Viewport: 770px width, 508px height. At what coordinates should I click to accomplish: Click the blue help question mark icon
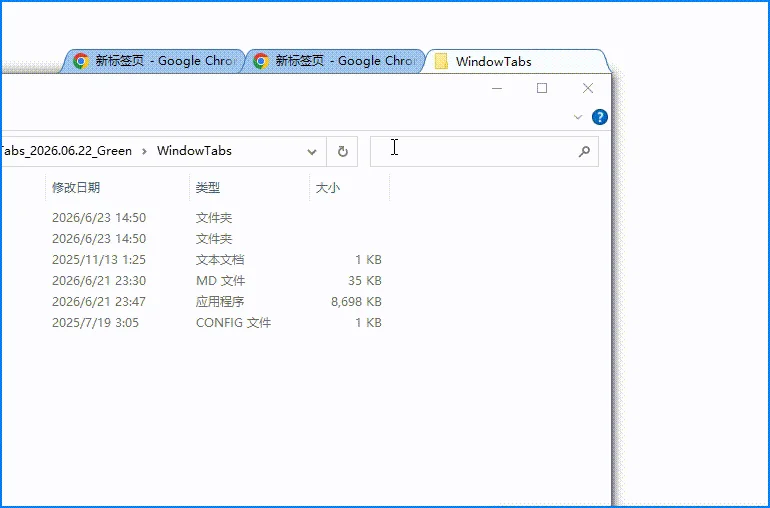600,117
